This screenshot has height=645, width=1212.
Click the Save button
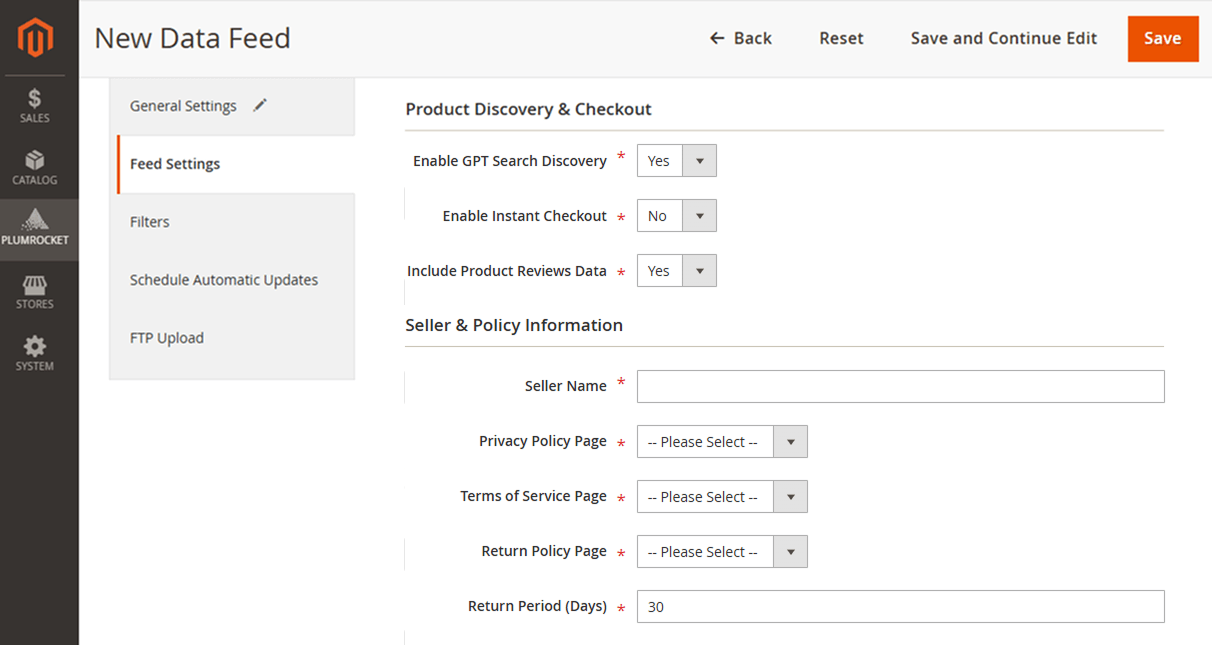click(x=1163, y=38)
